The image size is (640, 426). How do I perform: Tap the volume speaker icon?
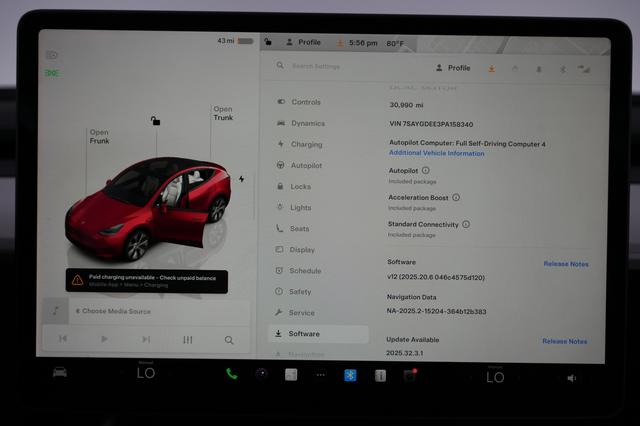[572, 378]
